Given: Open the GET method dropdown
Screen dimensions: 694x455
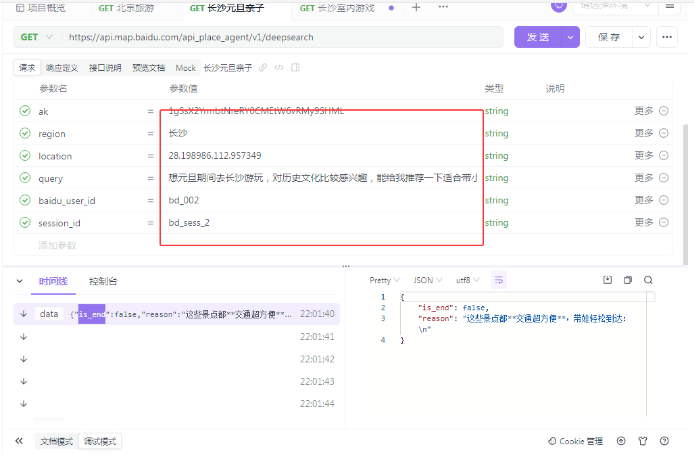Looking at the screenshot, I should coord(36,37).
